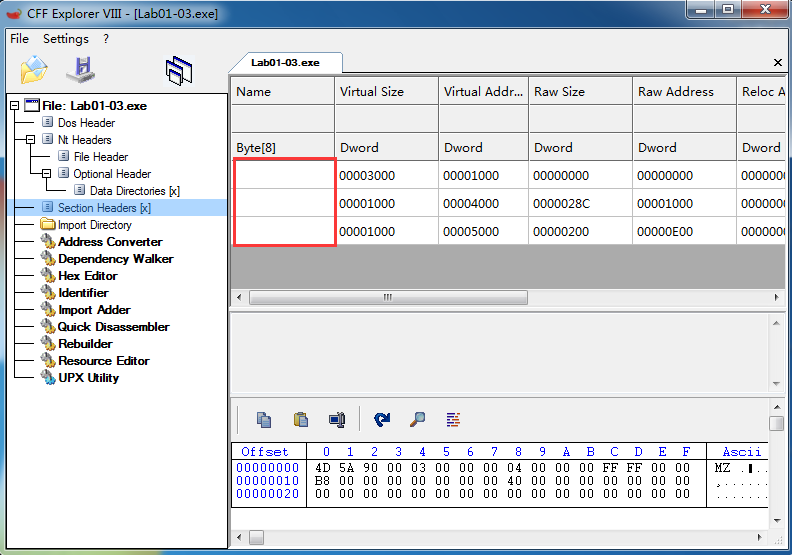Screen dimensions: 792x555
Task: Click the blue undo arrow icon
Action: [x=382, y=420]
